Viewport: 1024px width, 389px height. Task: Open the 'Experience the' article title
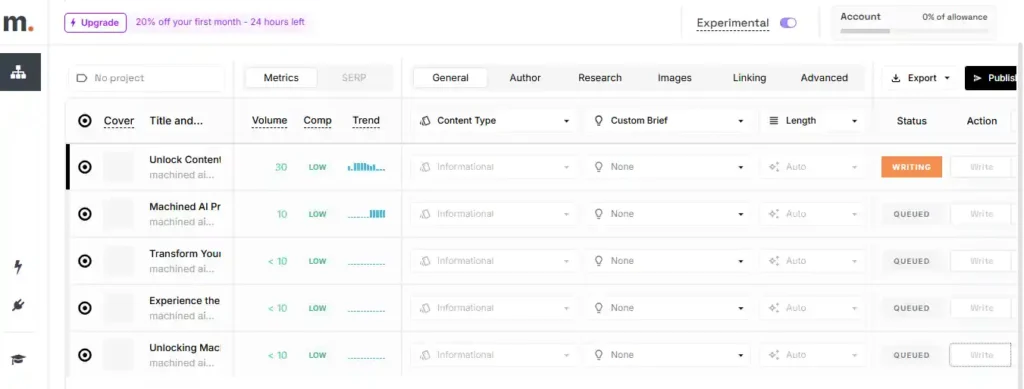point(185,301)
